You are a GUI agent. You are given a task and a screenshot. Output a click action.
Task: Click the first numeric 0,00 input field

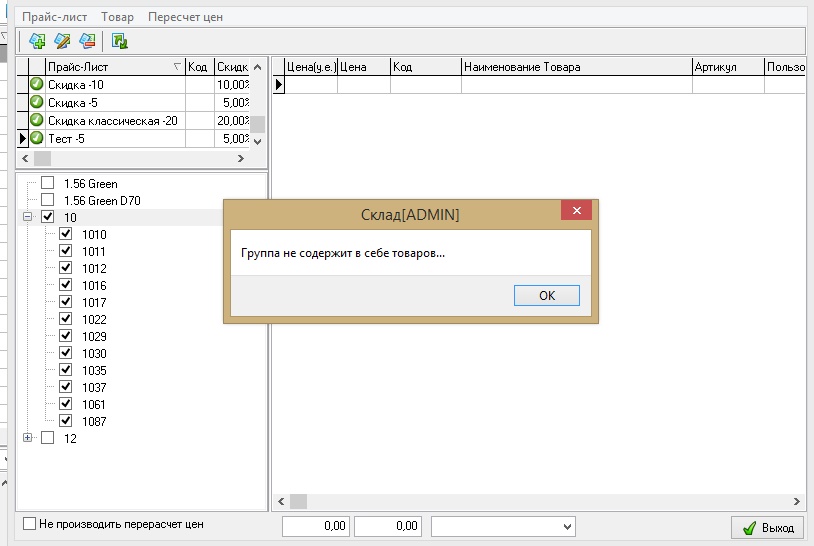[316, 526]
